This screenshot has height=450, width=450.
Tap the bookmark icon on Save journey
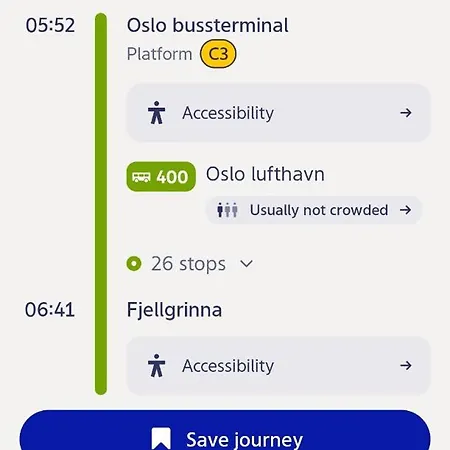point(161,439)
